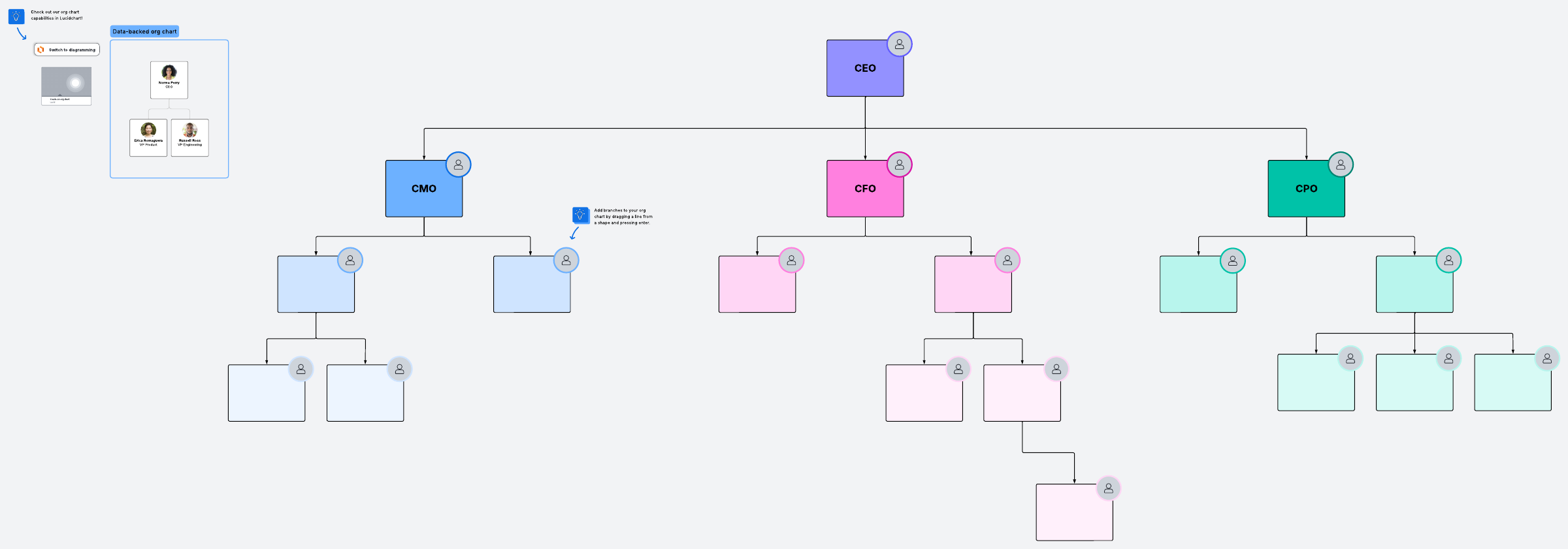This screenshot has height=549, width=1568.
Task: Select the CMO person avatar icon
Action: point(458,165)
